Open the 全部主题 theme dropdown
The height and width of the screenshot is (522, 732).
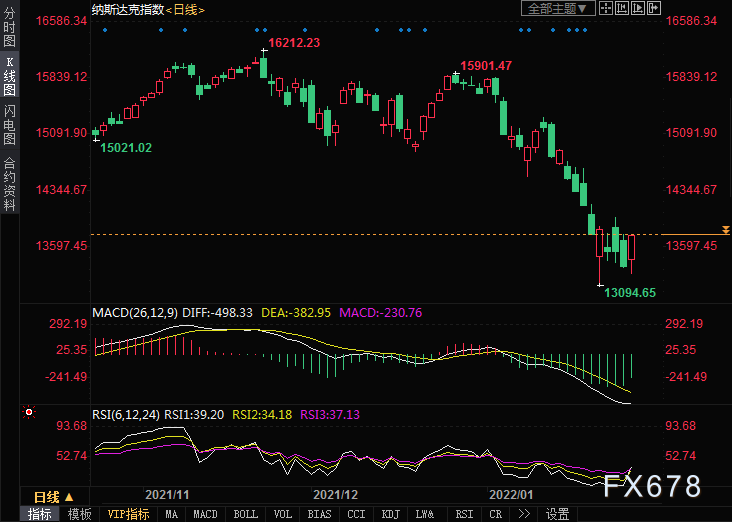(558, 8)
